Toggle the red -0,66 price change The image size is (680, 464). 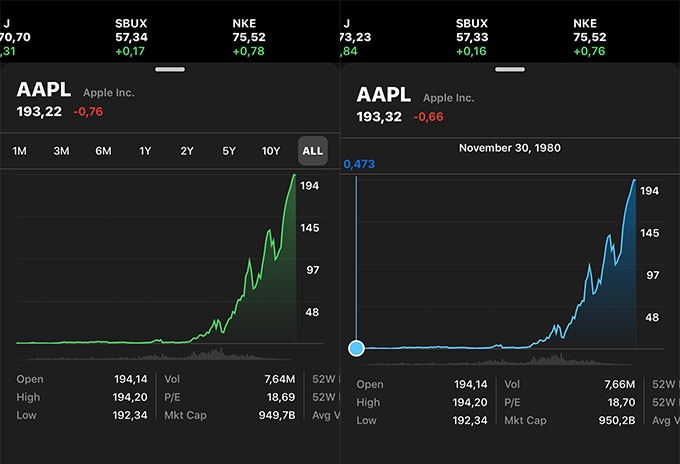coord(428,117)
